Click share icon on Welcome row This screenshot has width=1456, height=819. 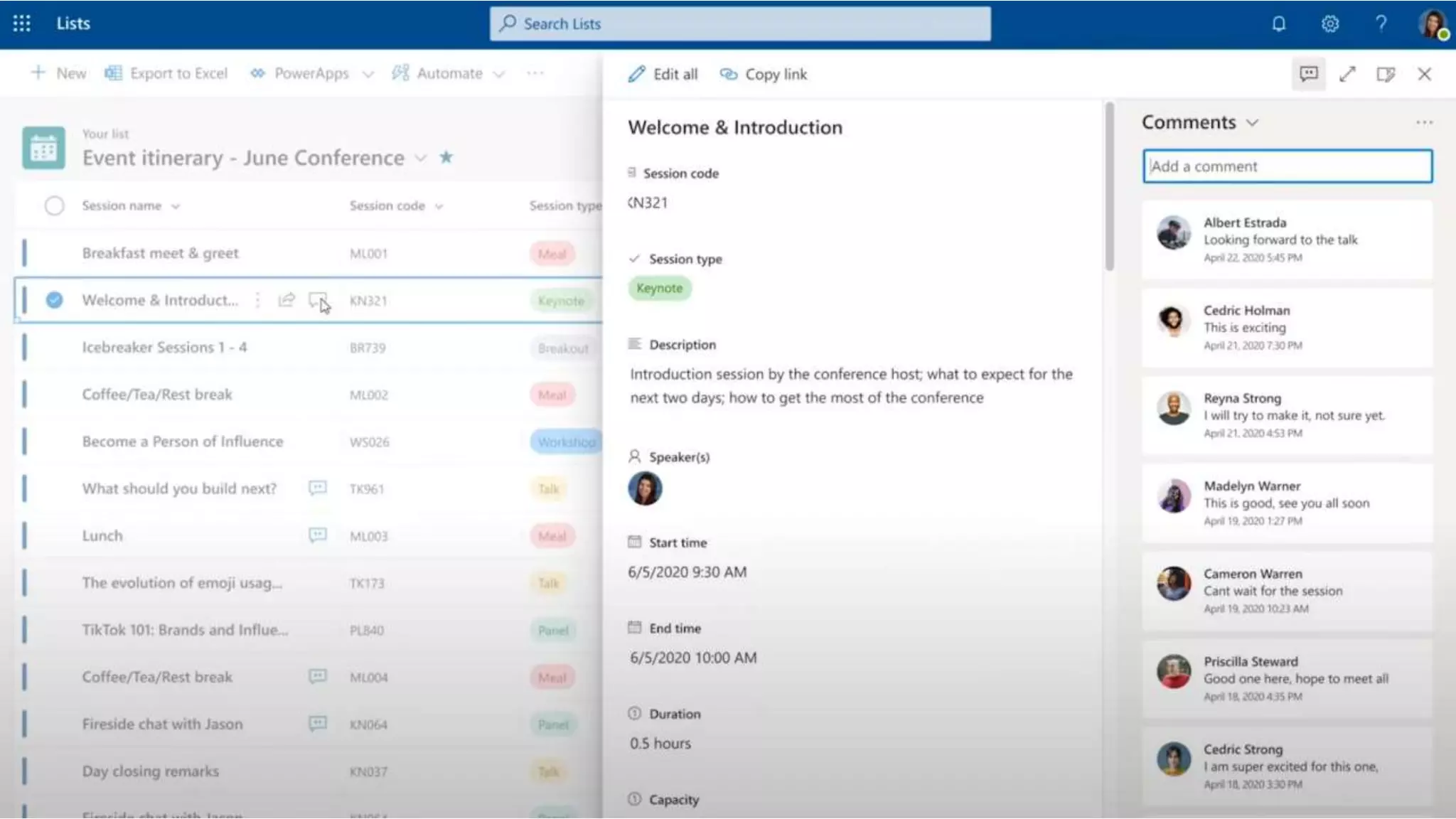coord(286,300)
